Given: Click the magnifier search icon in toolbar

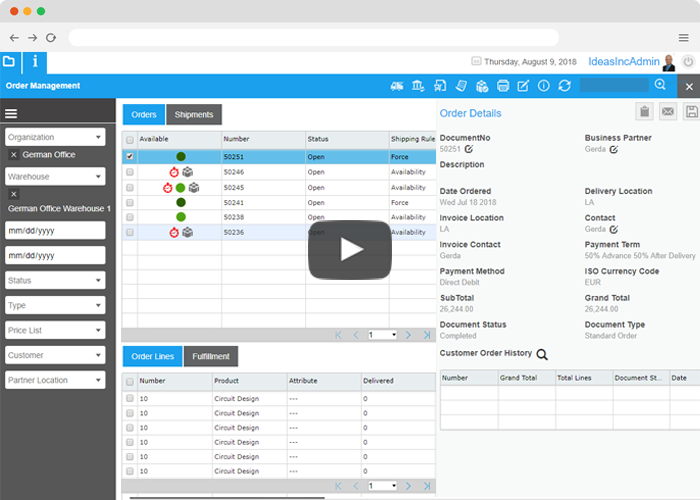Looking at the screenshot, I should pos(660,84).
